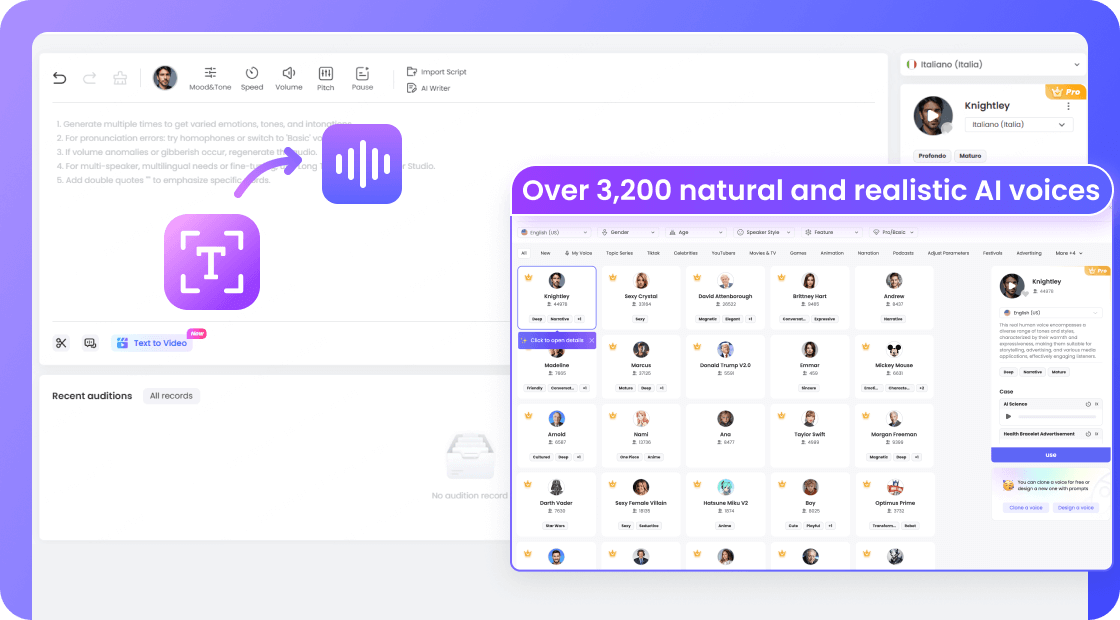Open the Pitch control
Viewport: 1120px width, 620px height.
point(326,78)
